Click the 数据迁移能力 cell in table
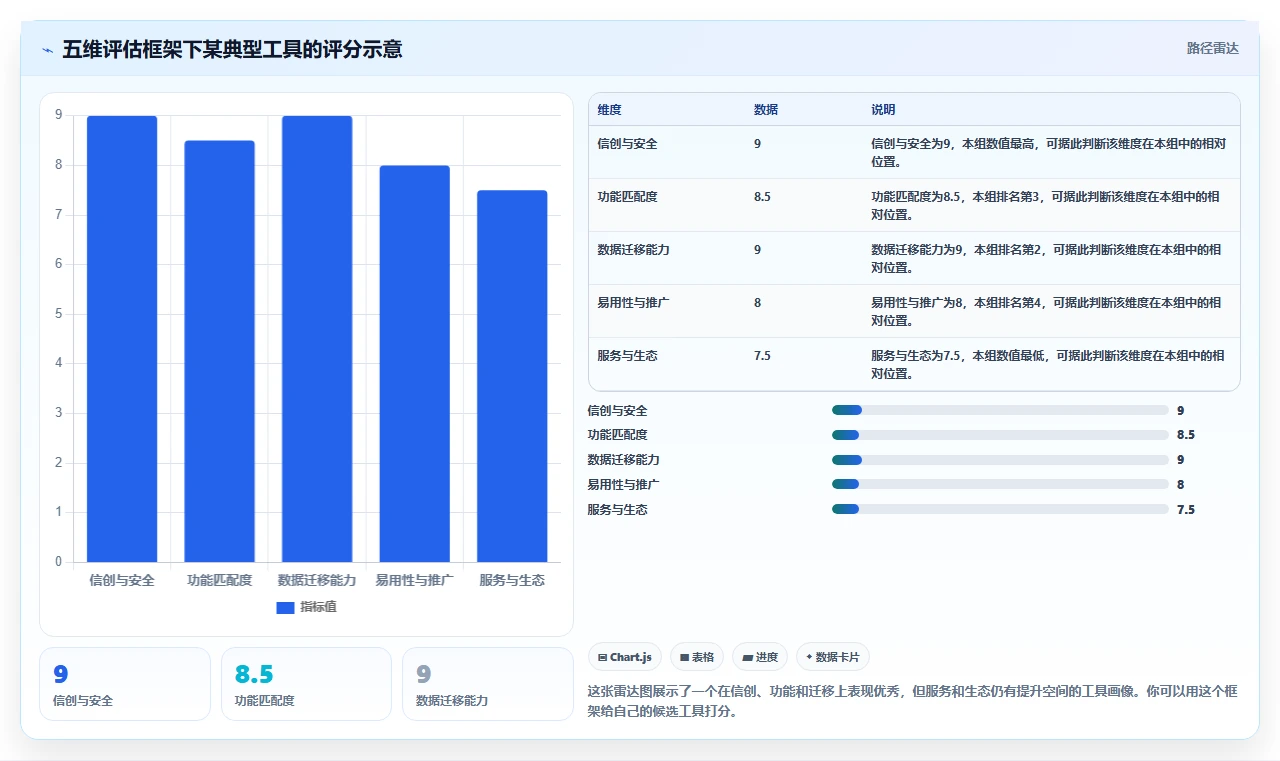 [633, 250]
